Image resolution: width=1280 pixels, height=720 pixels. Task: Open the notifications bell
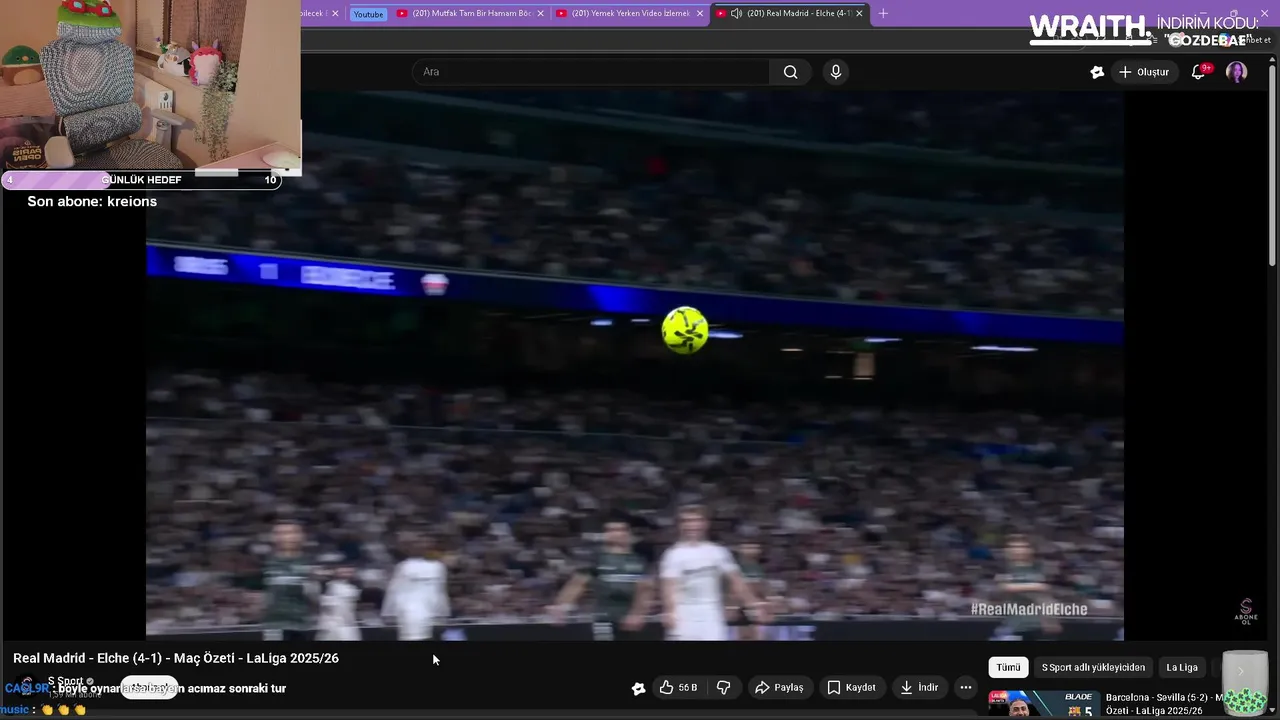1198,72
